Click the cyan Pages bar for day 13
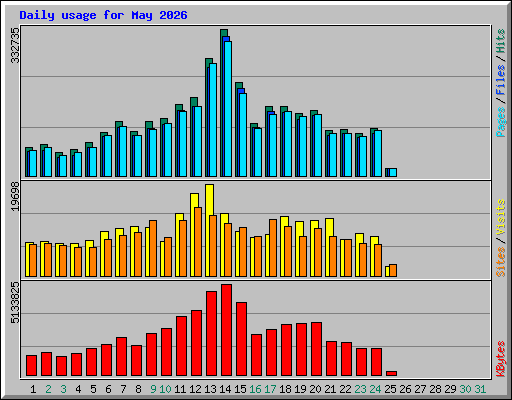The width and height of the screenshot is (512, 400). coord(213,120)
